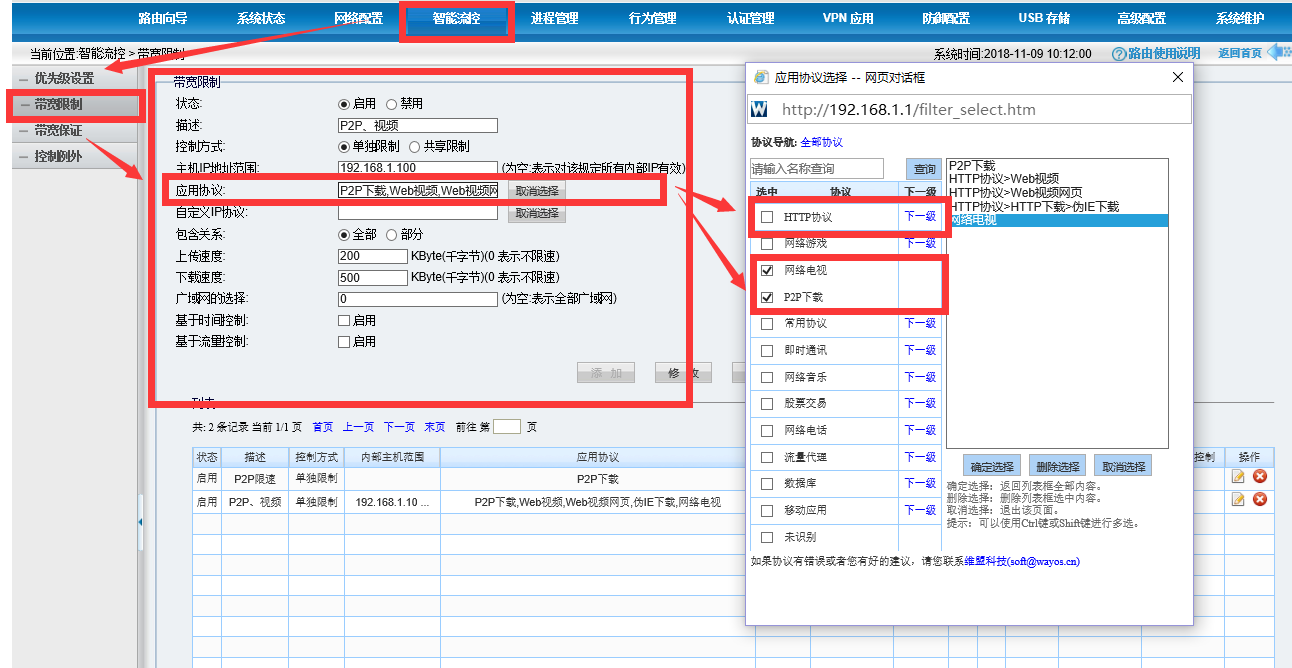Enable 基于时间控制 option

343,318
